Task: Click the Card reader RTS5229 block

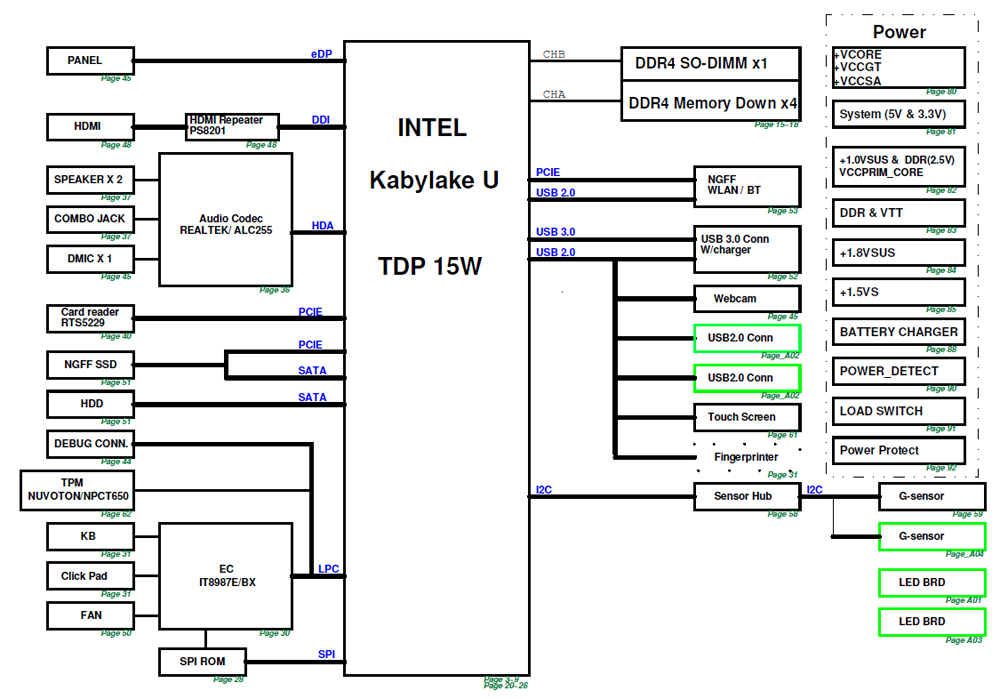Action: (90, 318)
